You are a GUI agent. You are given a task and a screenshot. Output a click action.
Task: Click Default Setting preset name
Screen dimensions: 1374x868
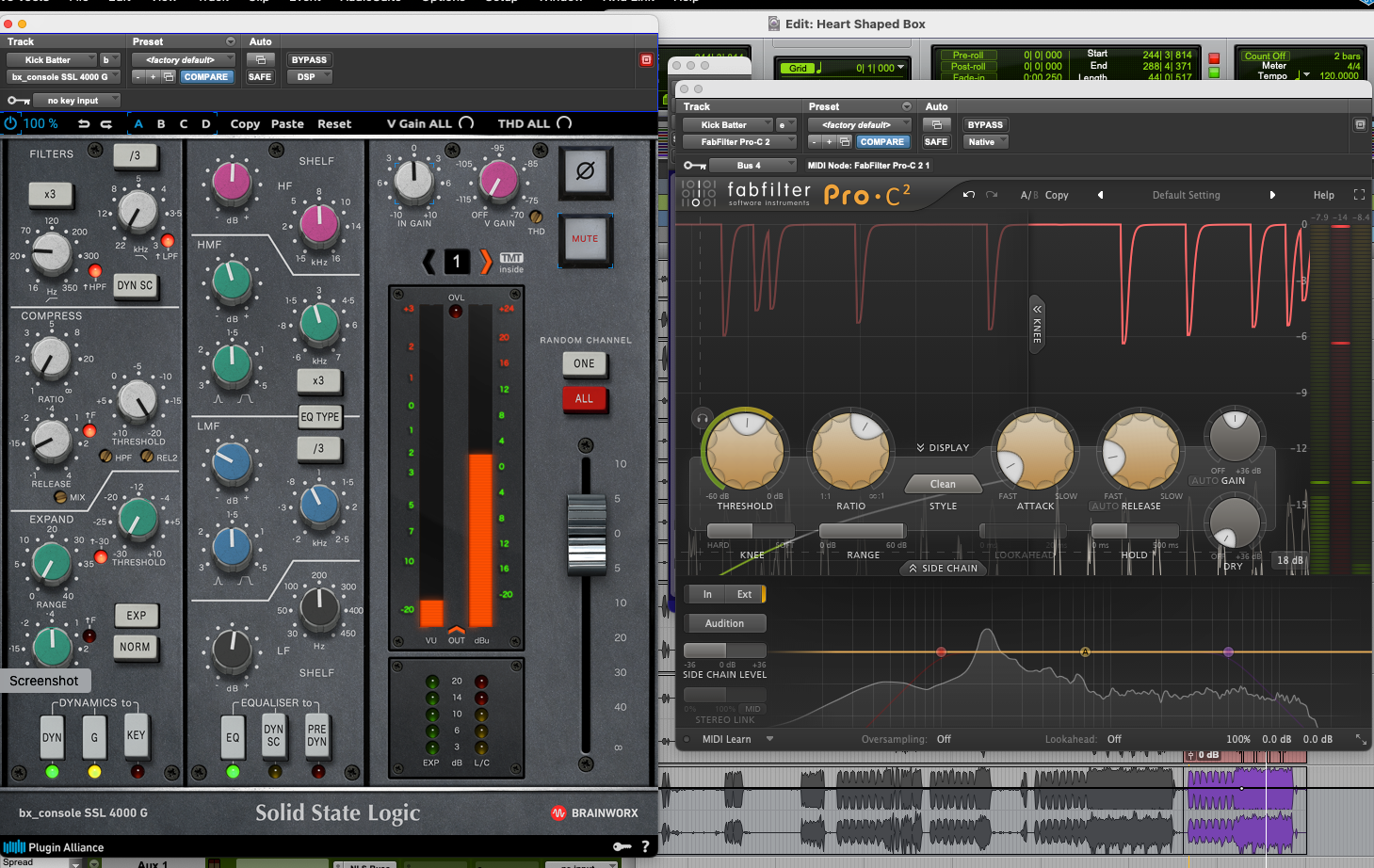tap(1186, 195)
